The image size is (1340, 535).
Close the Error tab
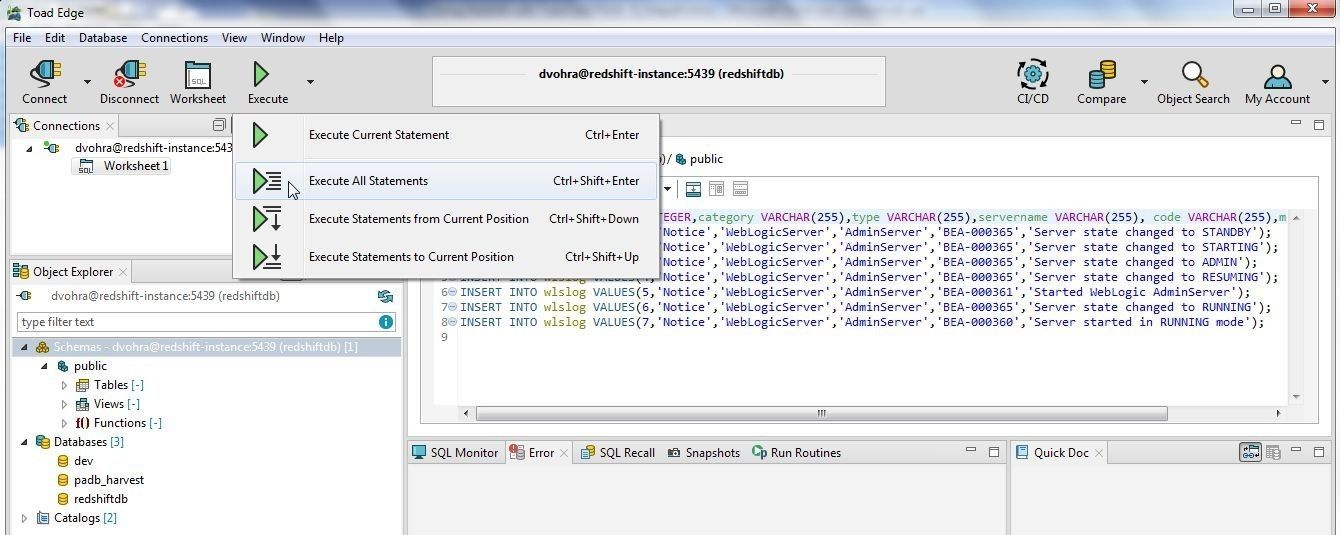click(563, 453)
